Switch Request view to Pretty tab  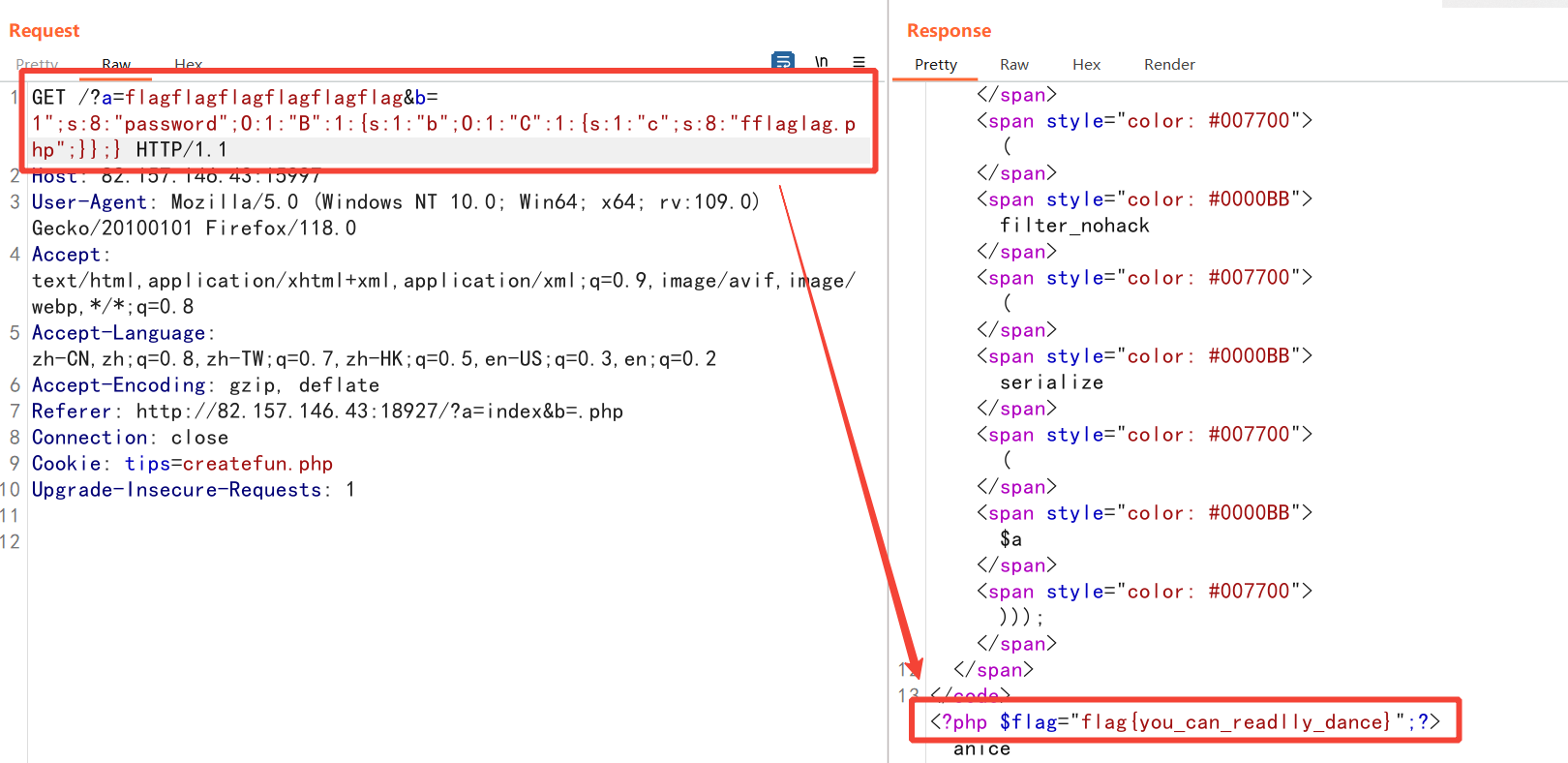pos(37,64)
